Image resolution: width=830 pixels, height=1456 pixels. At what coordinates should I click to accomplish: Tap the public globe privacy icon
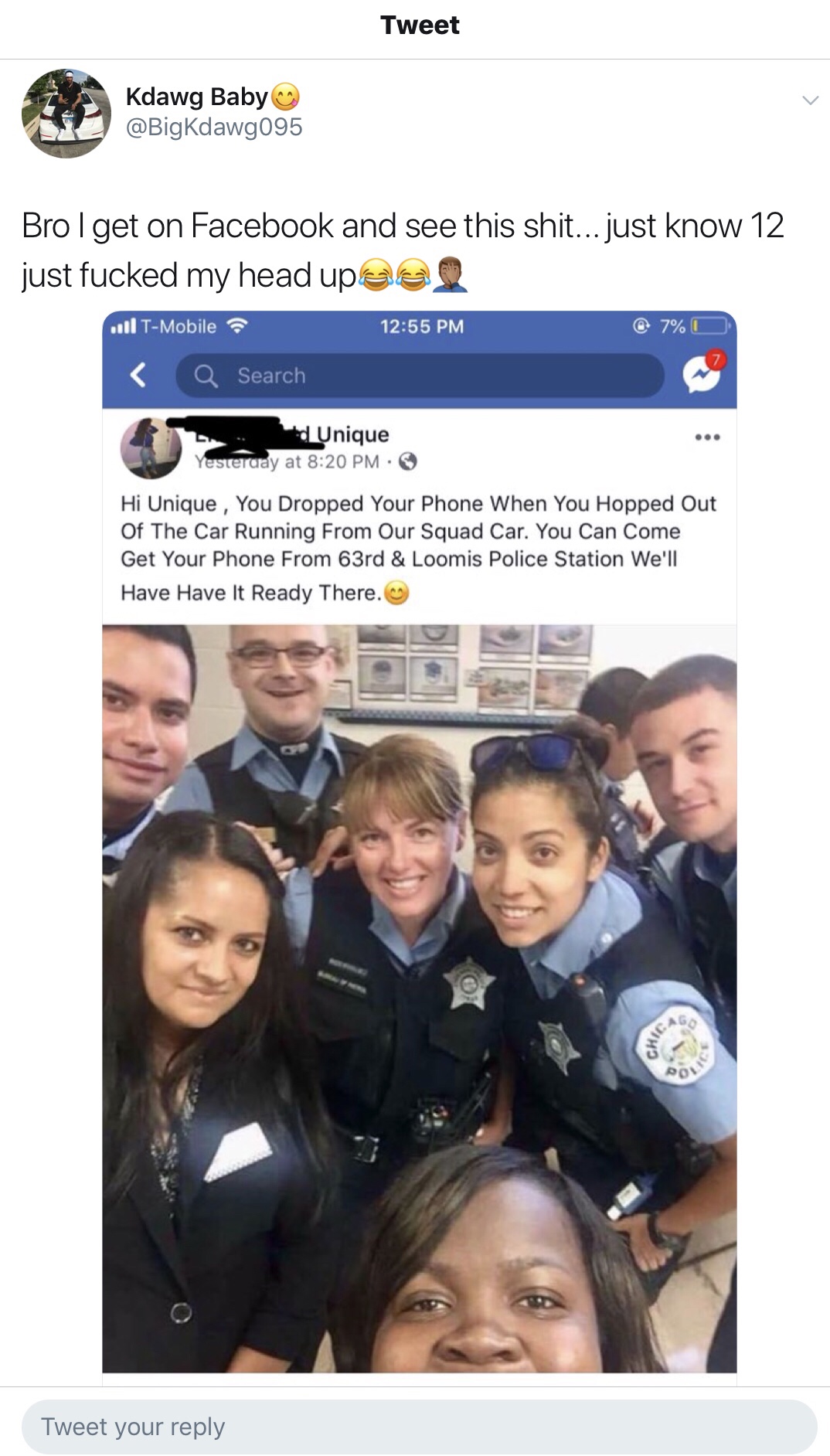[x=408, y=462]
